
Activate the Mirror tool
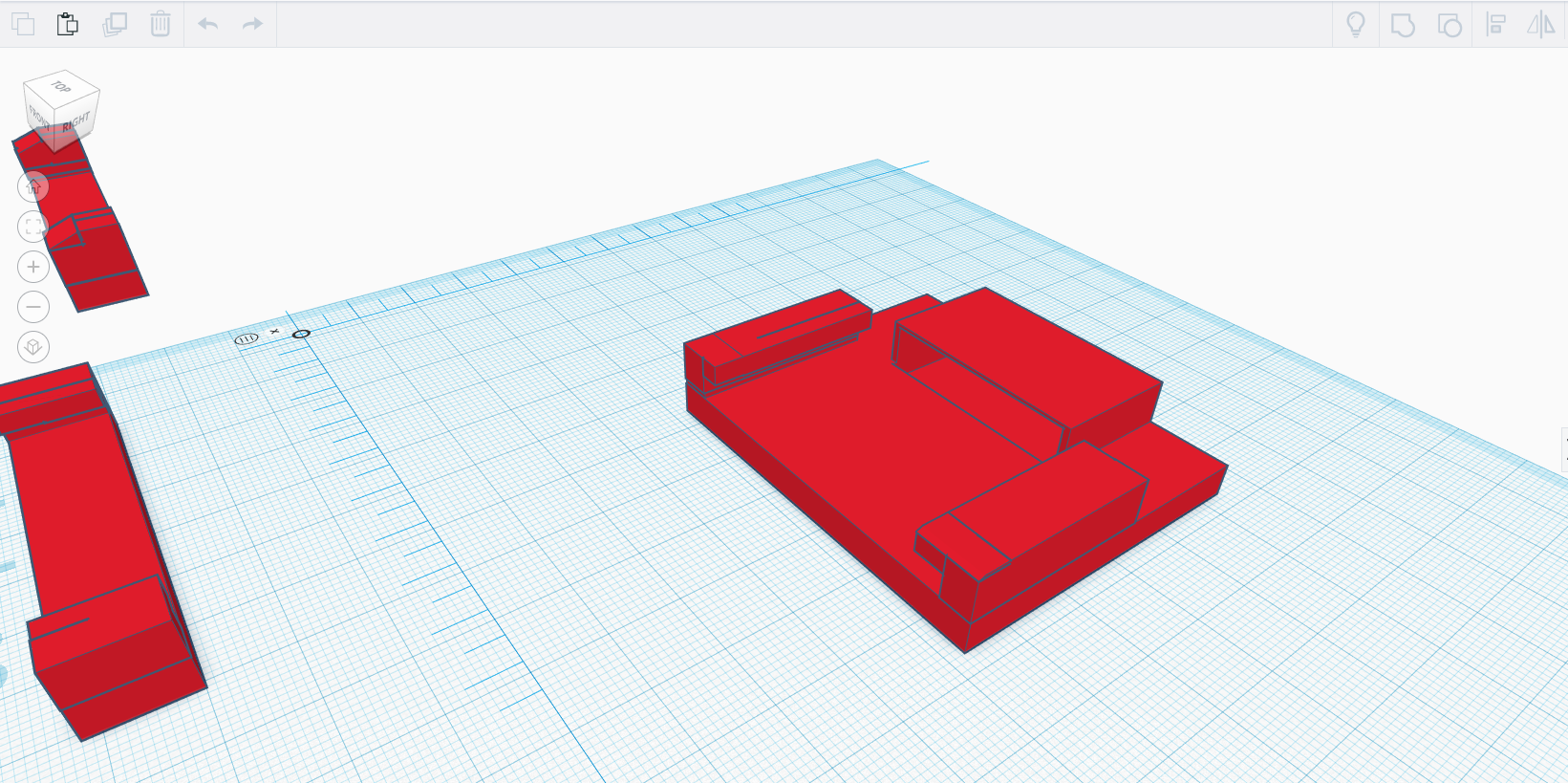(1540, 24)
